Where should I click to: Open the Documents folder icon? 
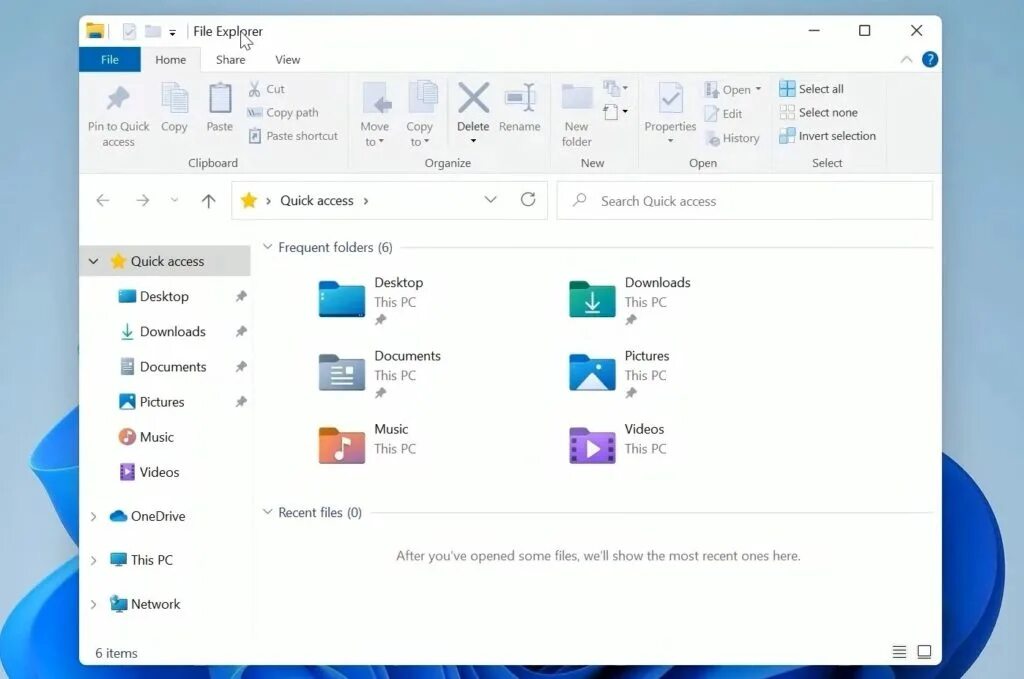point(342,372)
